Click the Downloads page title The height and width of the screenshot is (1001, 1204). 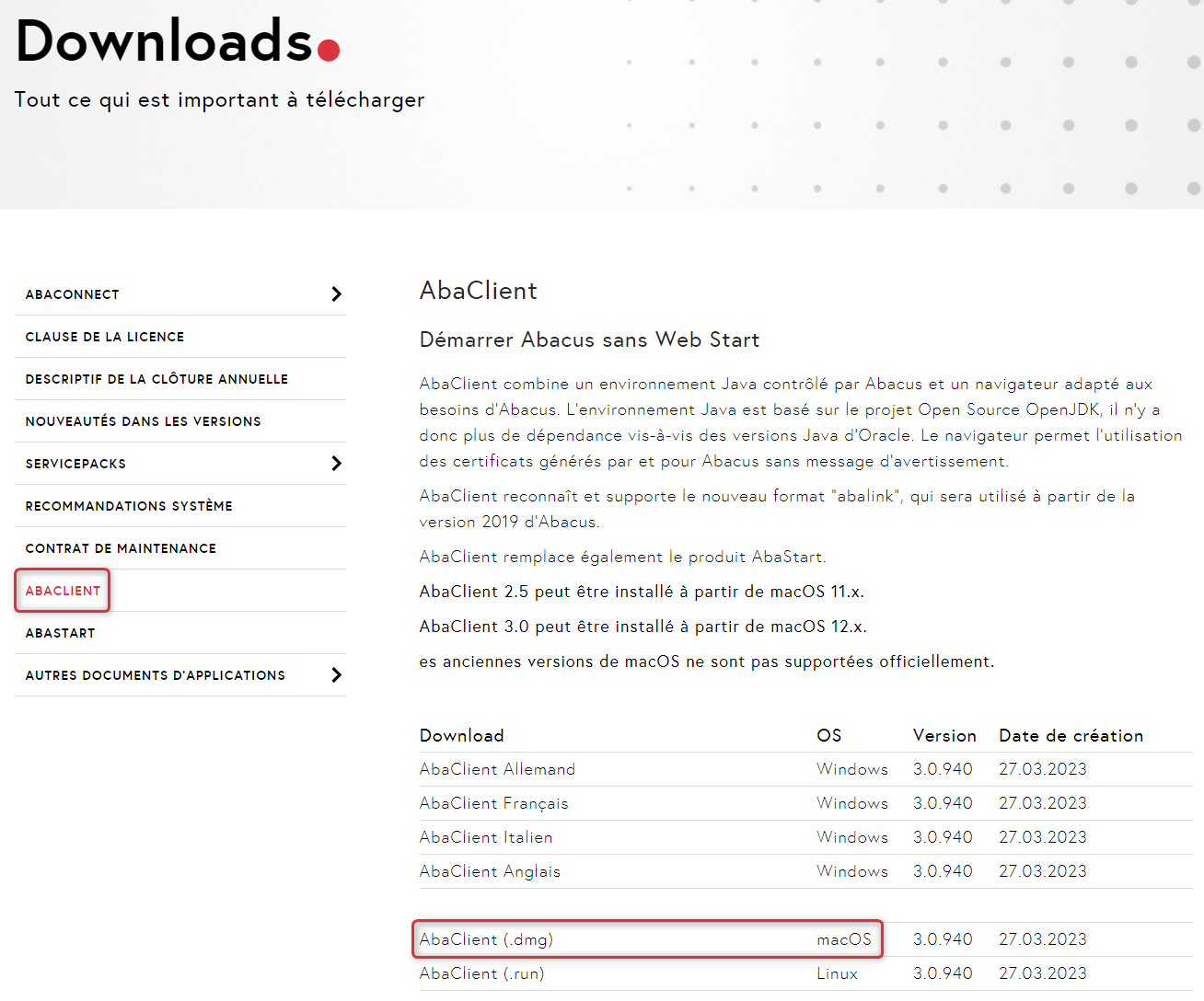pos(178,41)
